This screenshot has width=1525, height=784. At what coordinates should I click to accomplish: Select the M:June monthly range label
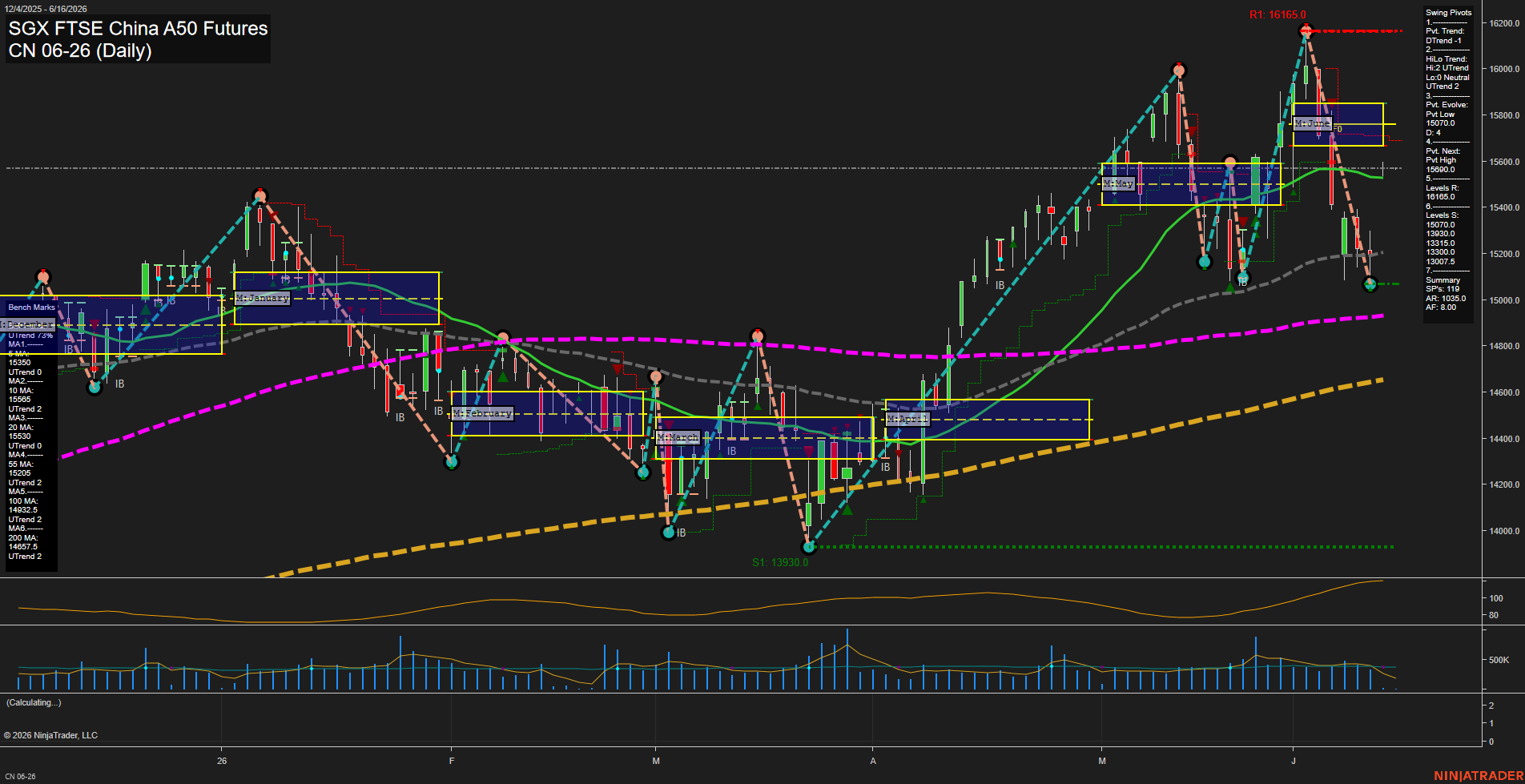pyautogui.click(x=1312, y=123)
